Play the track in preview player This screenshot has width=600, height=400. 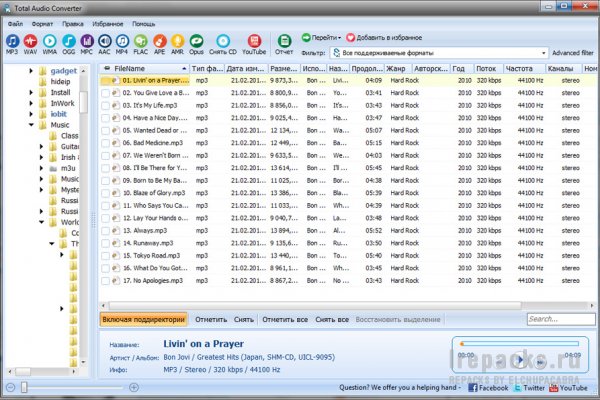520,360
